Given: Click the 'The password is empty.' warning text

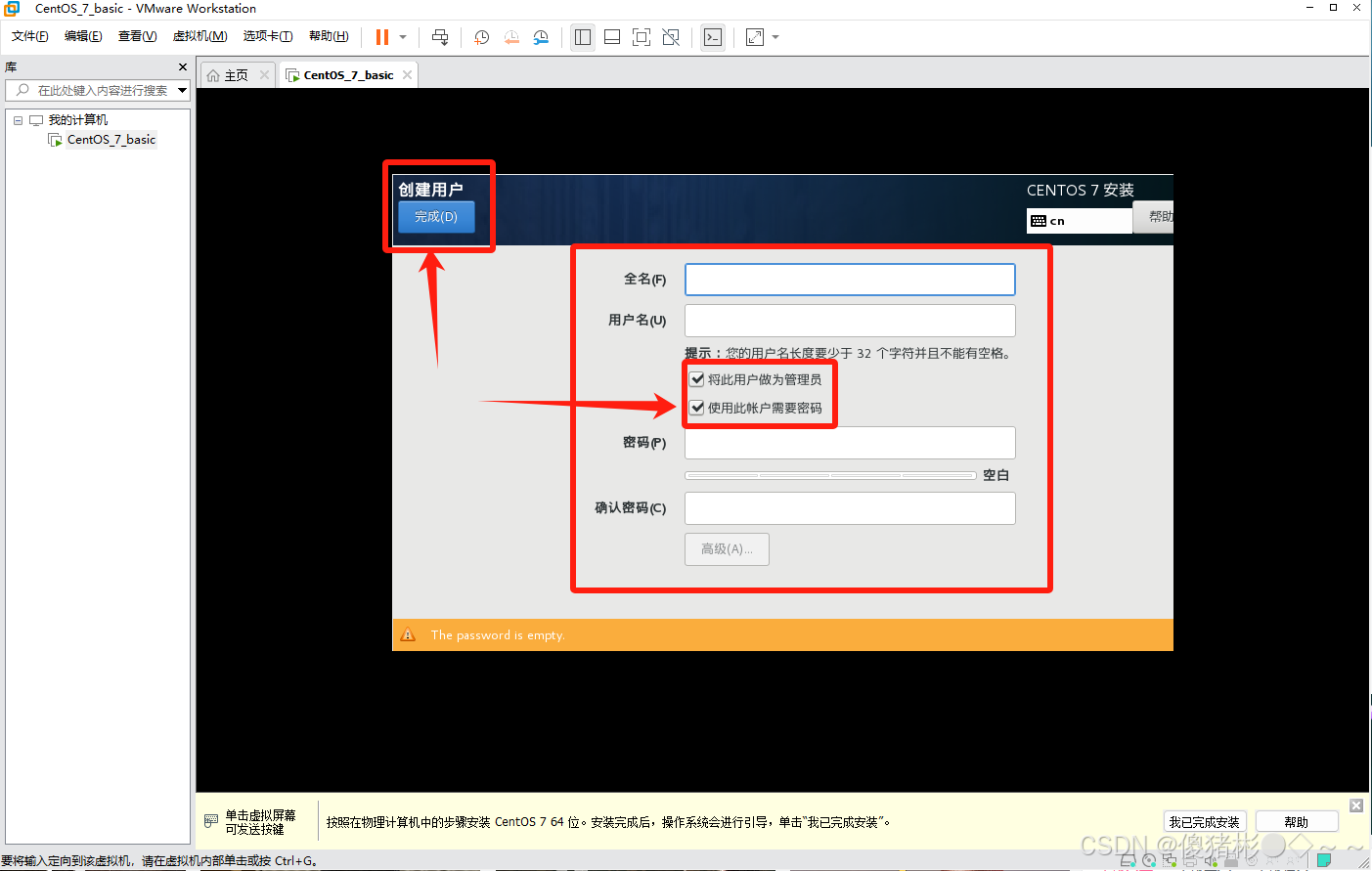Looking at the screenshot, I should point(498,634).
